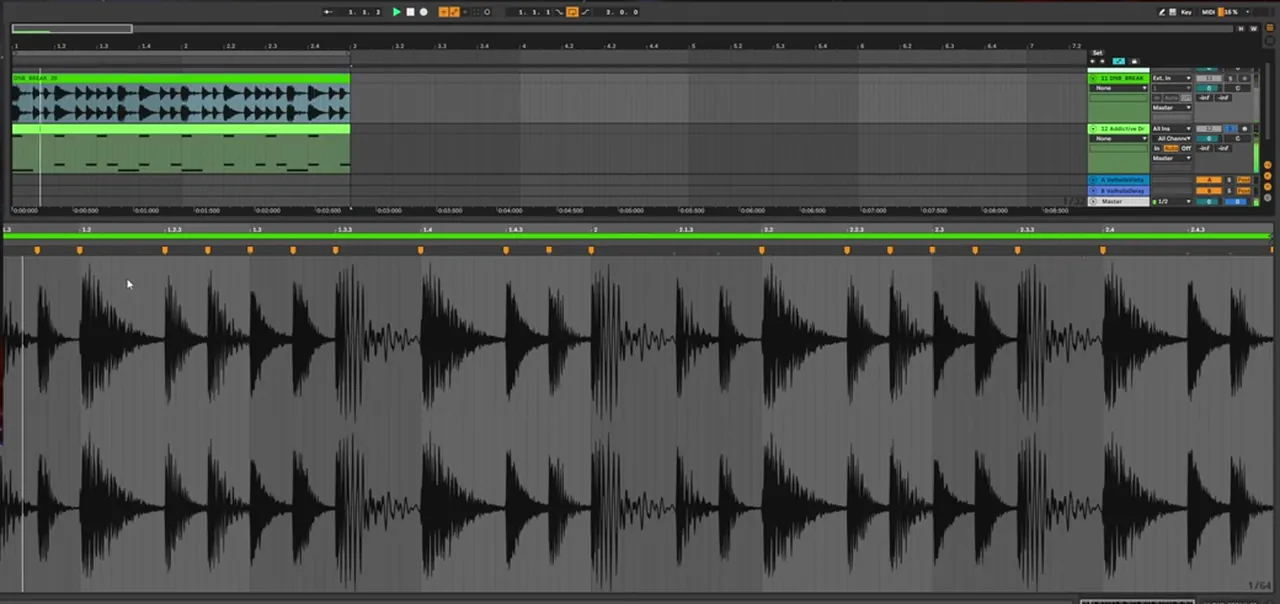Toggle the highlighted automation mode button
The width and height of the screenshot is (1280, 604).
pyautogui.click(x=1118, y=61)
